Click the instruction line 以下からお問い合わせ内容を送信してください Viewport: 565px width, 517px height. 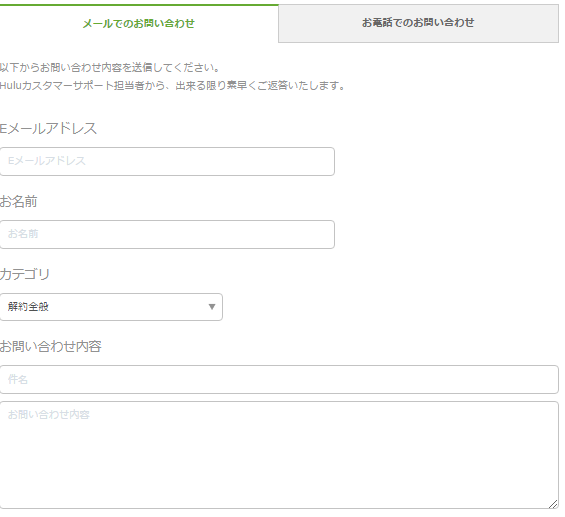(110, 67)
